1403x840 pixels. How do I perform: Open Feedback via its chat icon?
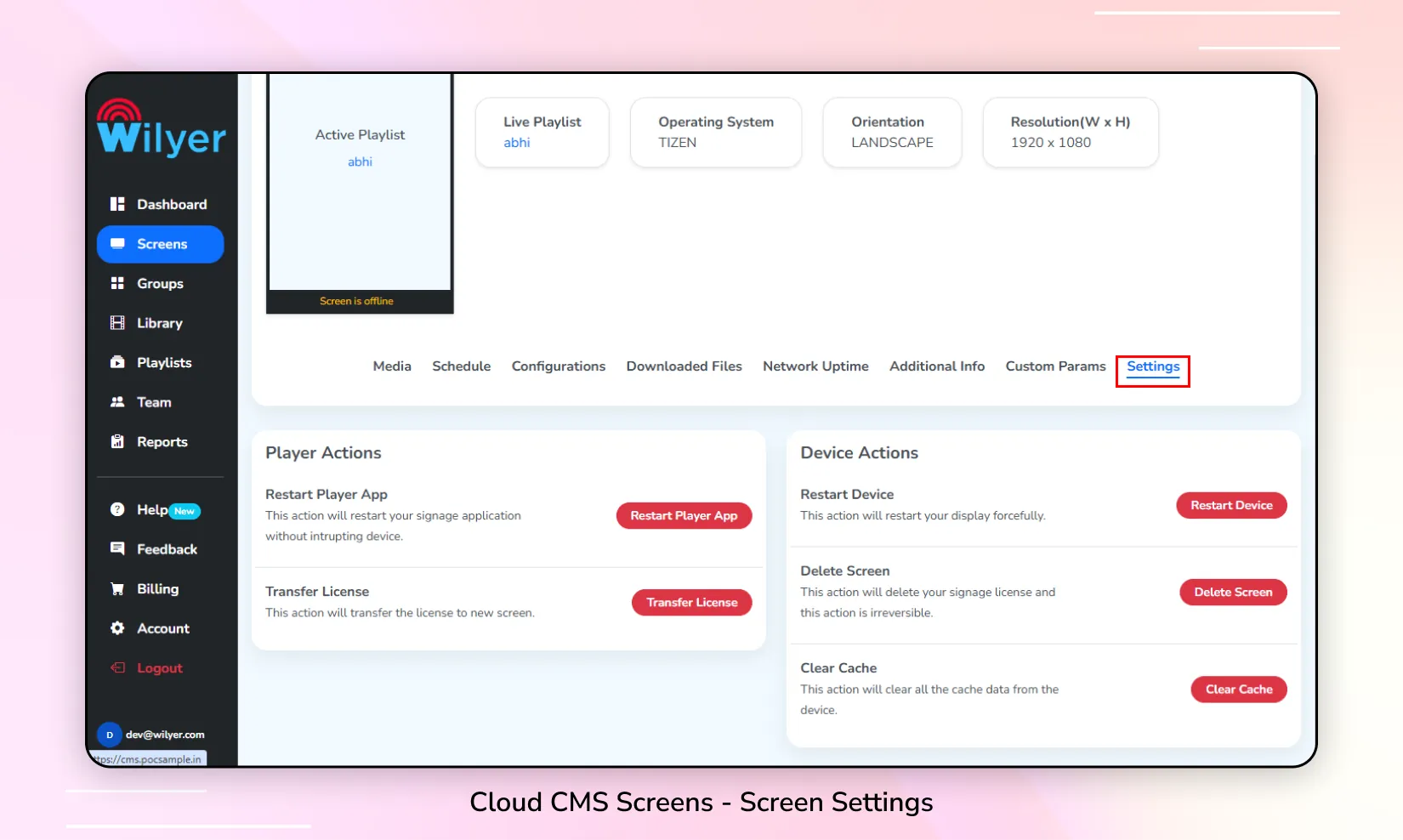(x=117, y=549)
